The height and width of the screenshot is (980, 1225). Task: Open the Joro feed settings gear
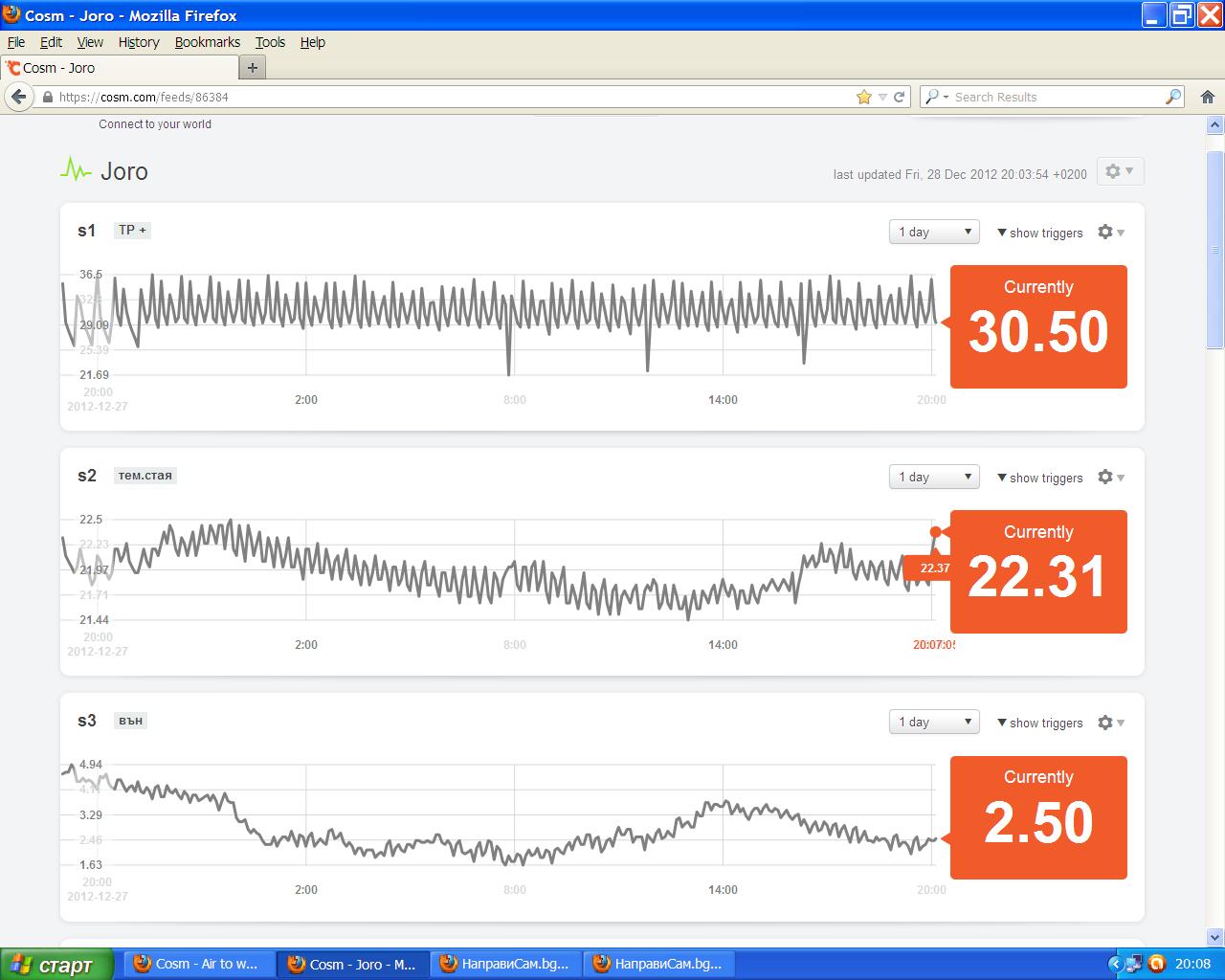pyautogui.click(x=1119, y=171)
